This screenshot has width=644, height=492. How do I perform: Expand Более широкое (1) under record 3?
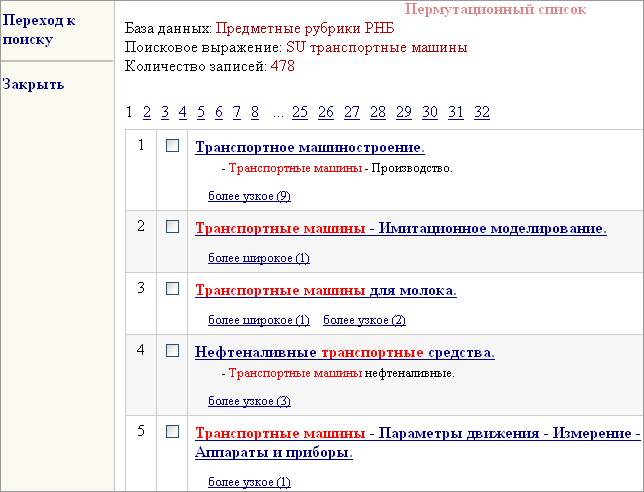tap(259, 320)
